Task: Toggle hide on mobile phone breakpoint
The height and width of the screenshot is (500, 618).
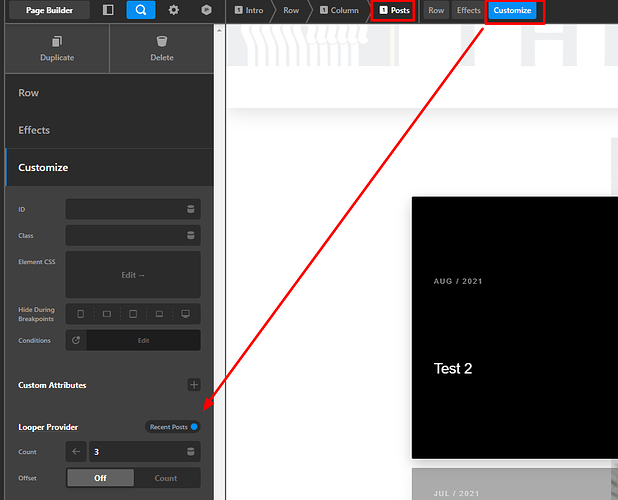Action: click(x=80, y=314)
